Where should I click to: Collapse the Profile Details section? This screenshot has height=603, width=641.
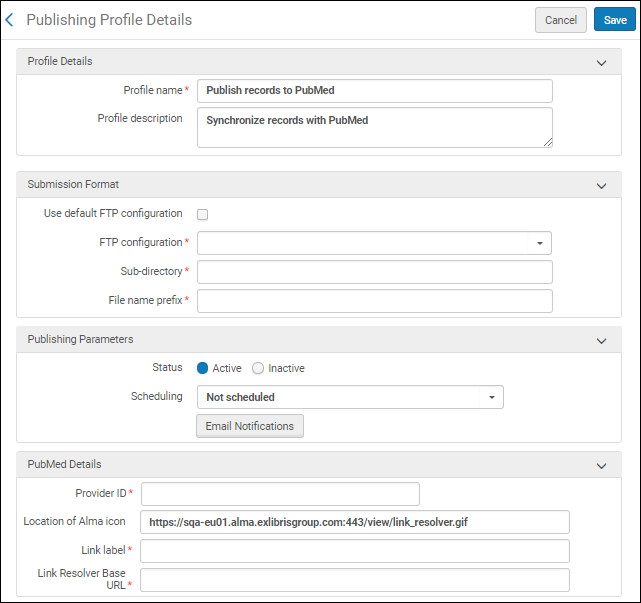pyautogui.click(x=601, y=63)
